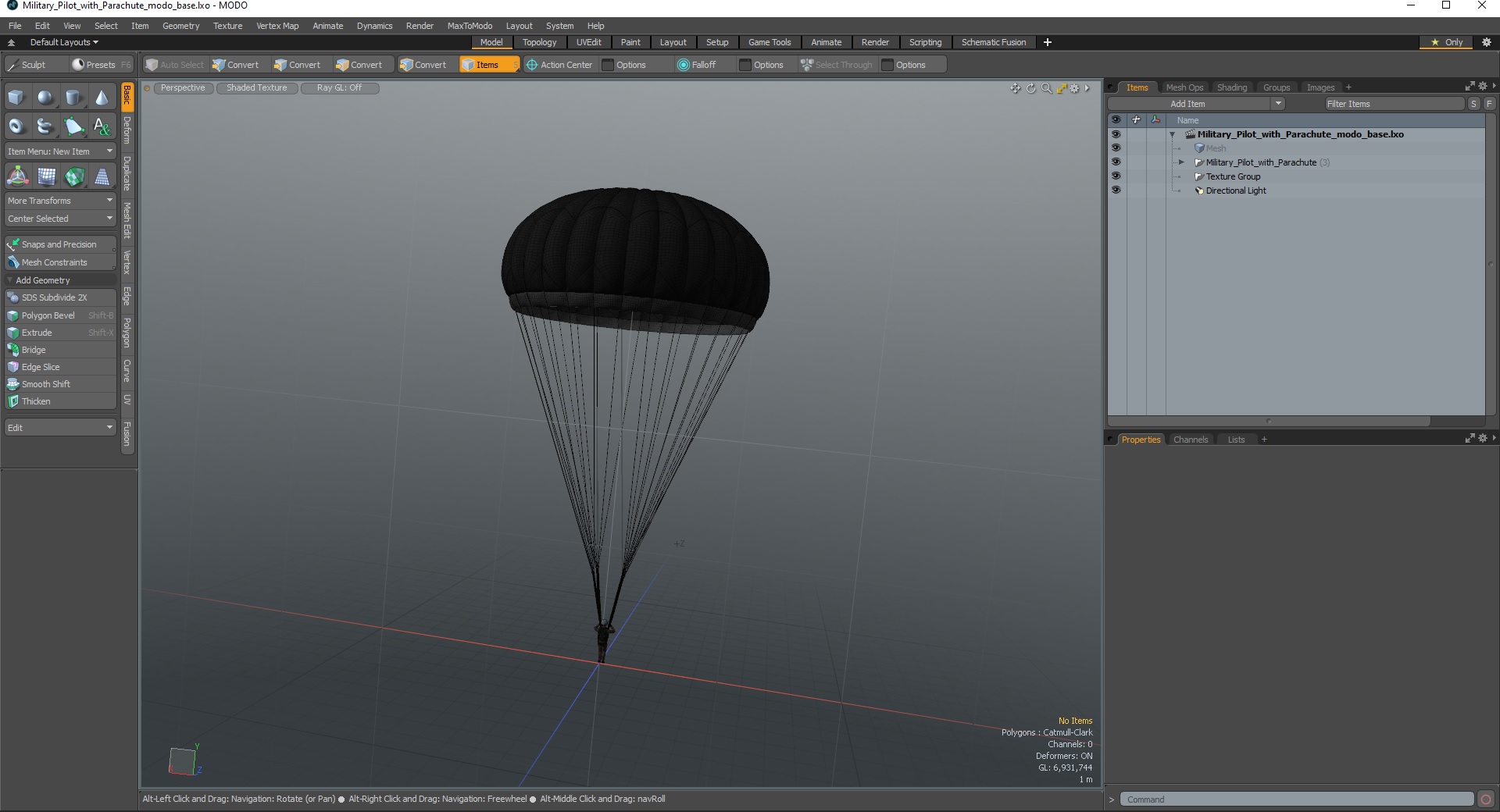The image size is (1500, 812).
Task: Expand the Military_Pilot_with_Parachute group
Action: pos(1181,162)
